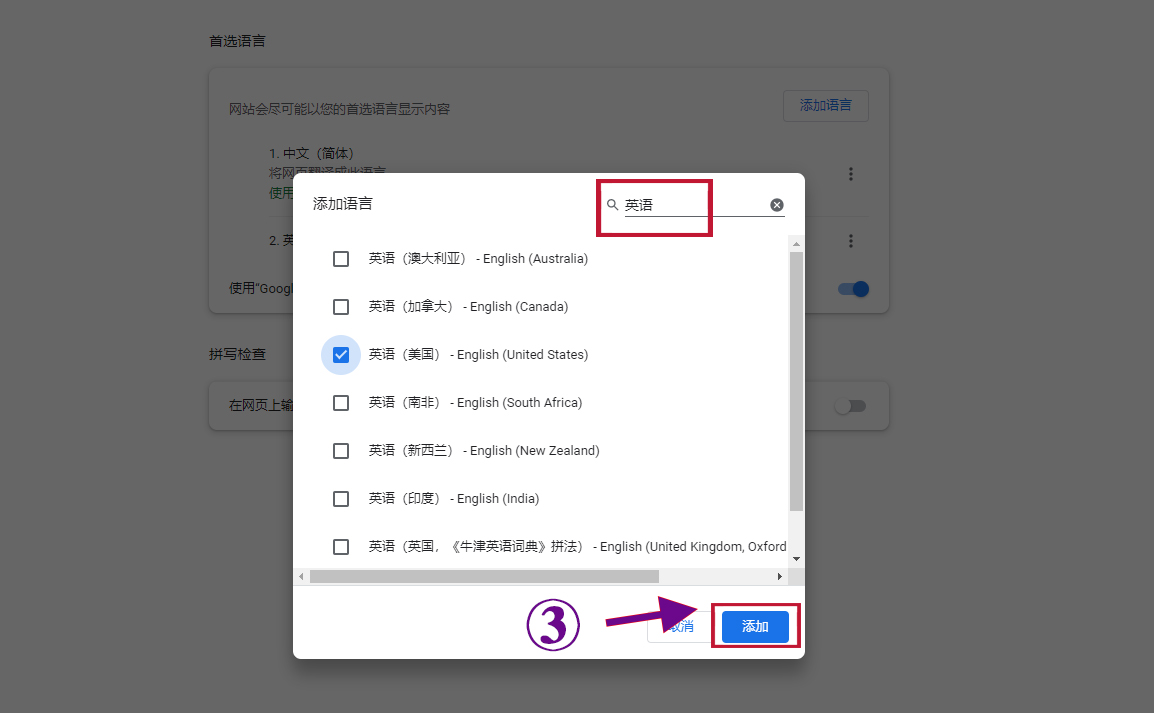Check English (New Zealand)
This screenshot has width=1154, height=713.
(x=341, y=450)
